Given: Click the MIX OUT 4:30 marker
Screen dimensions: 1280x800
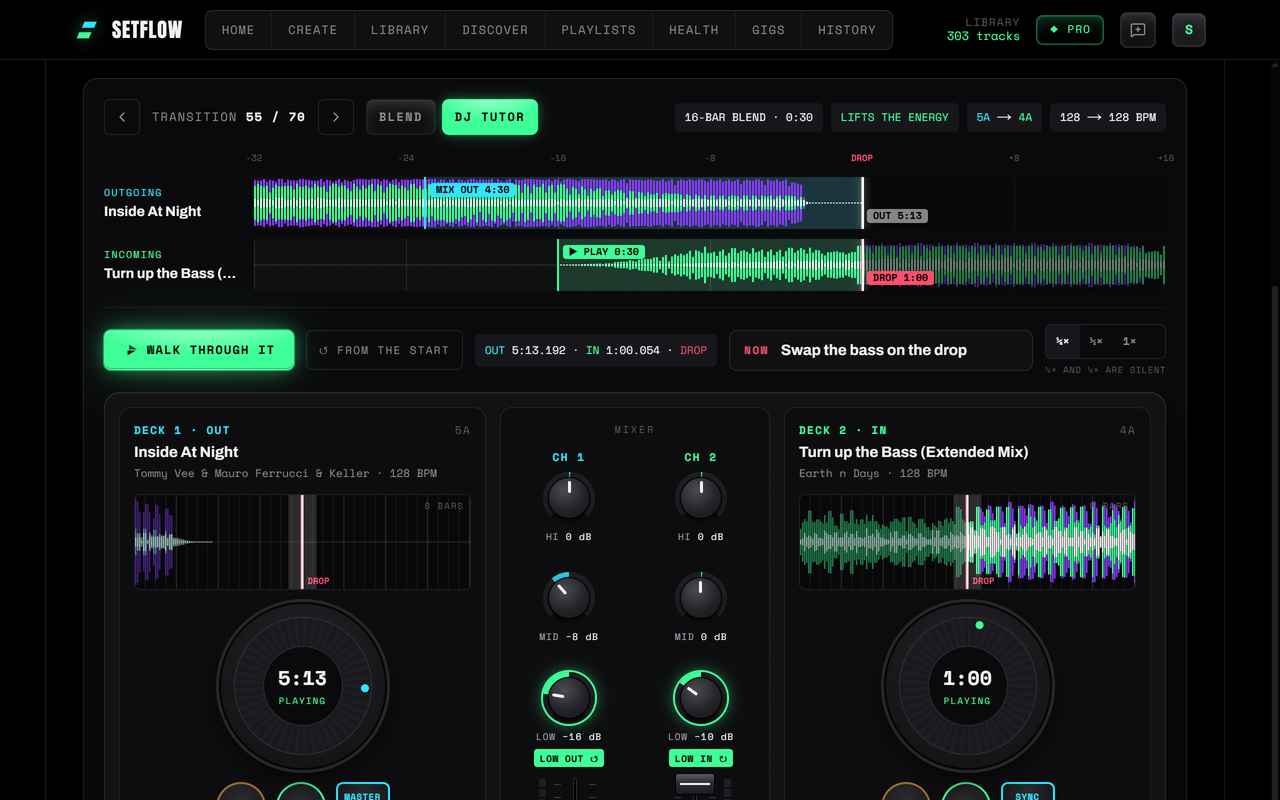Looking at the screenshot, I should (471, 190).
